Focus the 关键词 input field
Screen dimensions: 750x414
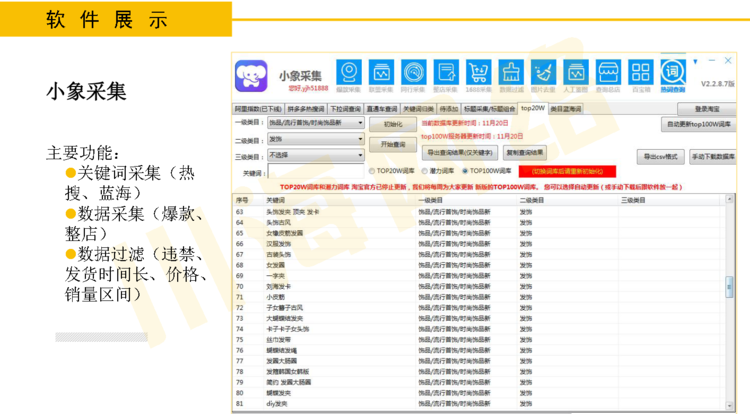click(316, 172)
